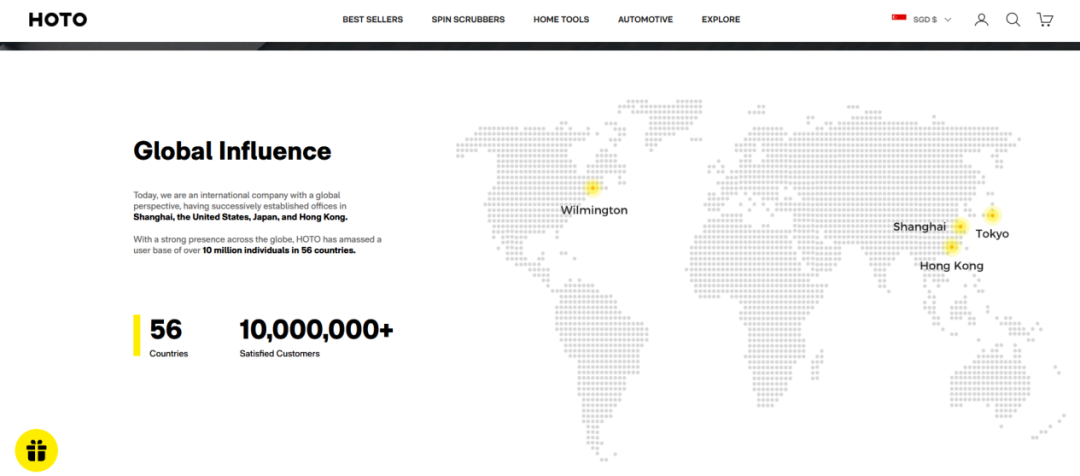The height and width of the screenshot is (476, 1080).
Task: Expand the SGD $ currency dropdown
Action: tap(925, 19)
